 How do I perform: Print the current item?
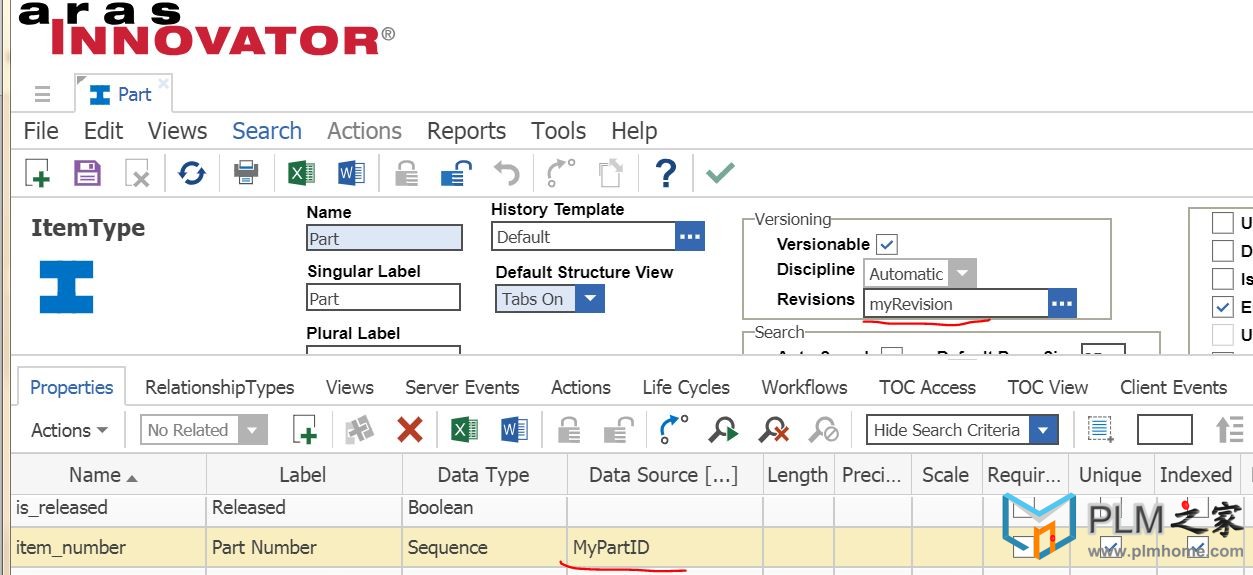(246, 174)
